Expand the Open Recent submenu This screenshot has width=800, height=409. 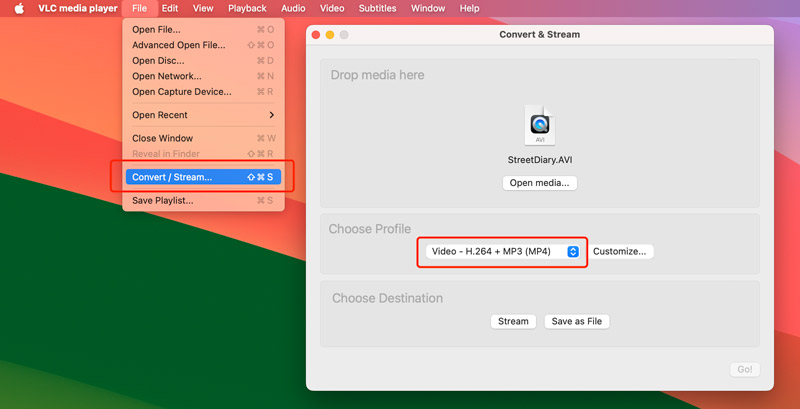pos(203,115)
